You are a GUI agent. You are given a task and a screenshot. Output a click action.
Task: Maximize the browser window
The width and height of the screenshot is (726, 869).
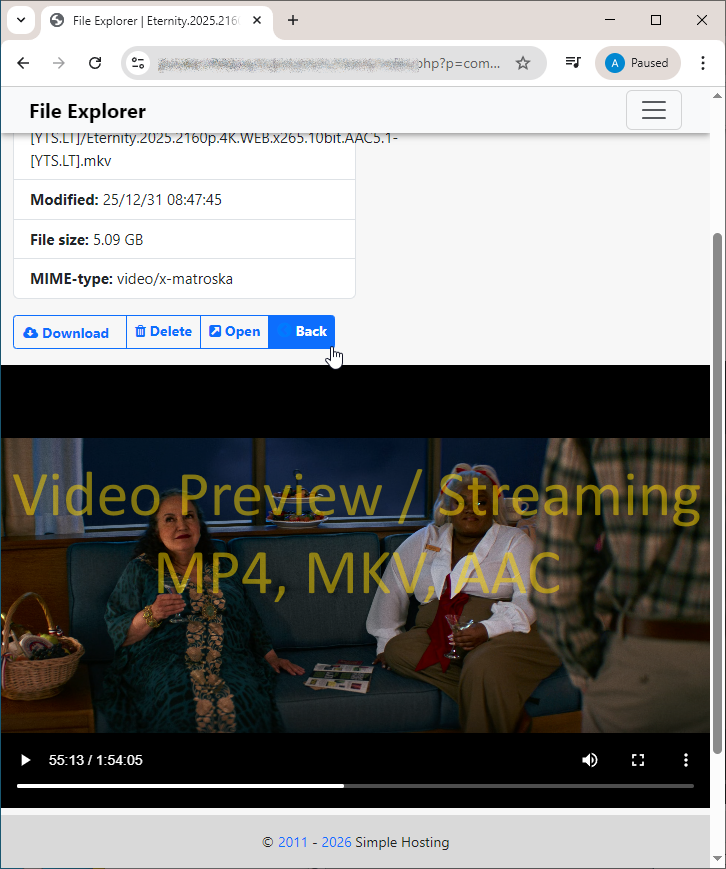(656, 21)
